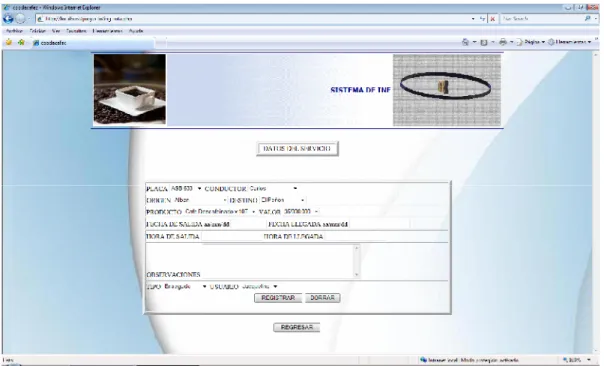Viewport: 604px width, 366px height.
Task: Open the Archivo menu
Action: pyautogui.click(x=14, y=31)
